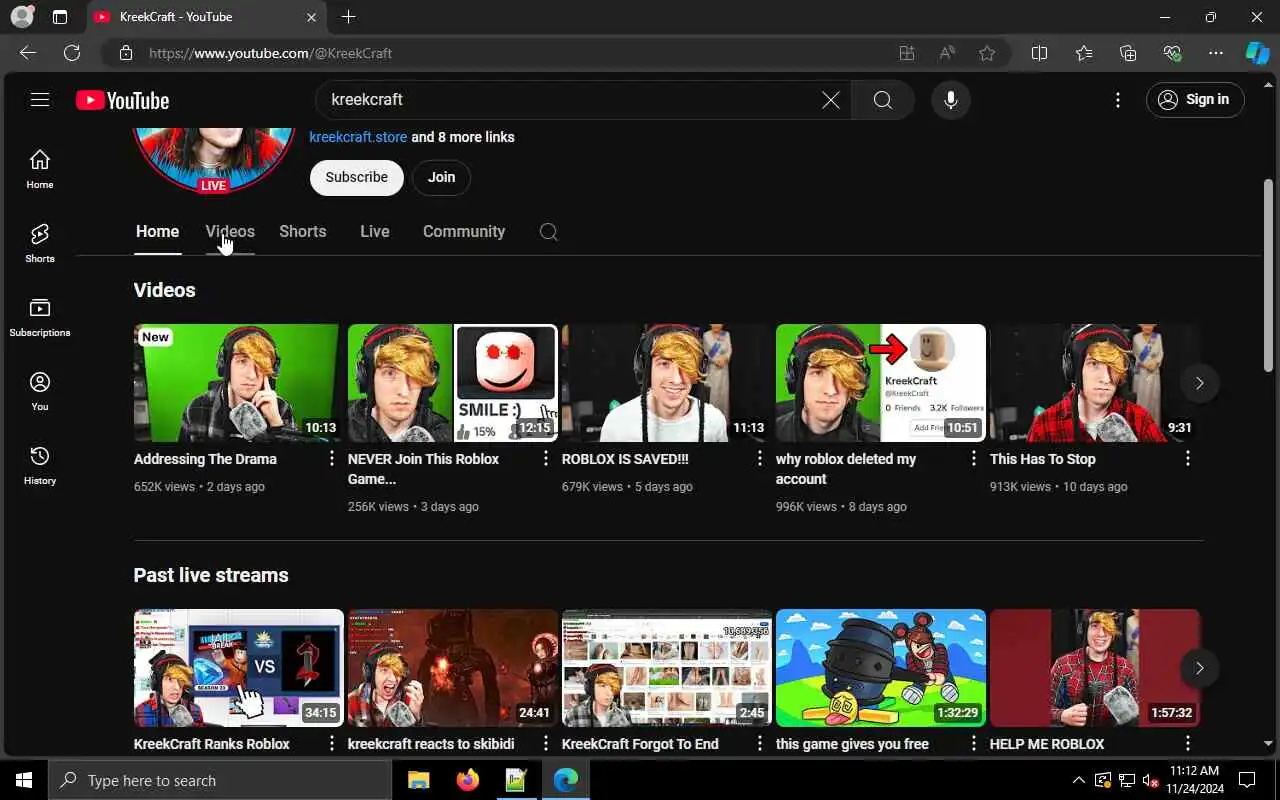Image resolution: width=1280 pixels, height=800 pixels.
Task: Open the Addressing The Drama title
Action: (x=205, y=459)
